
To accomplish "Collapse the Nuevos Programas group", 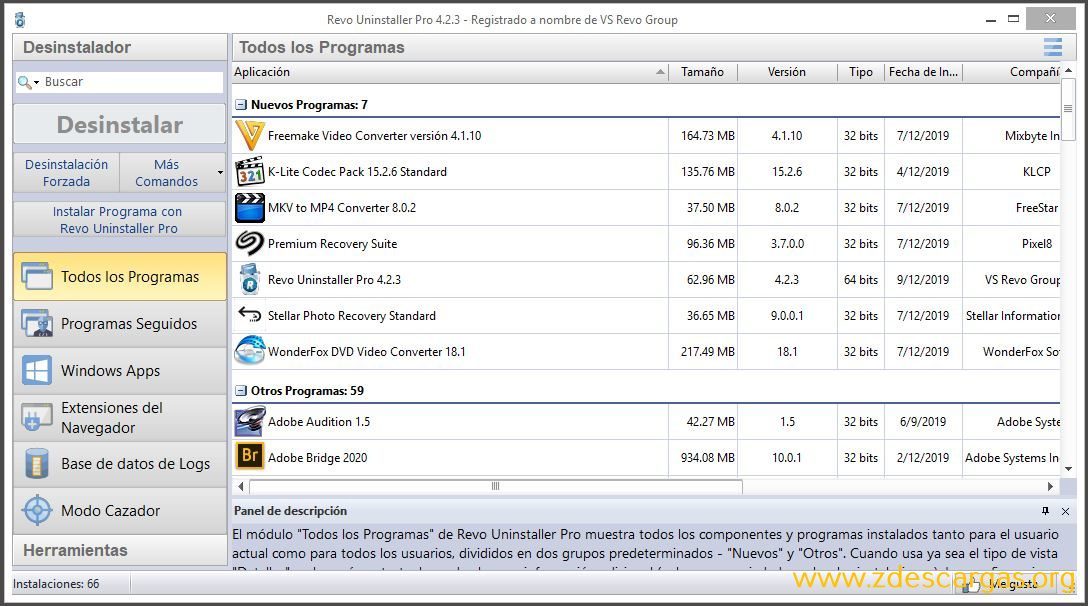I will pos(241,105).
